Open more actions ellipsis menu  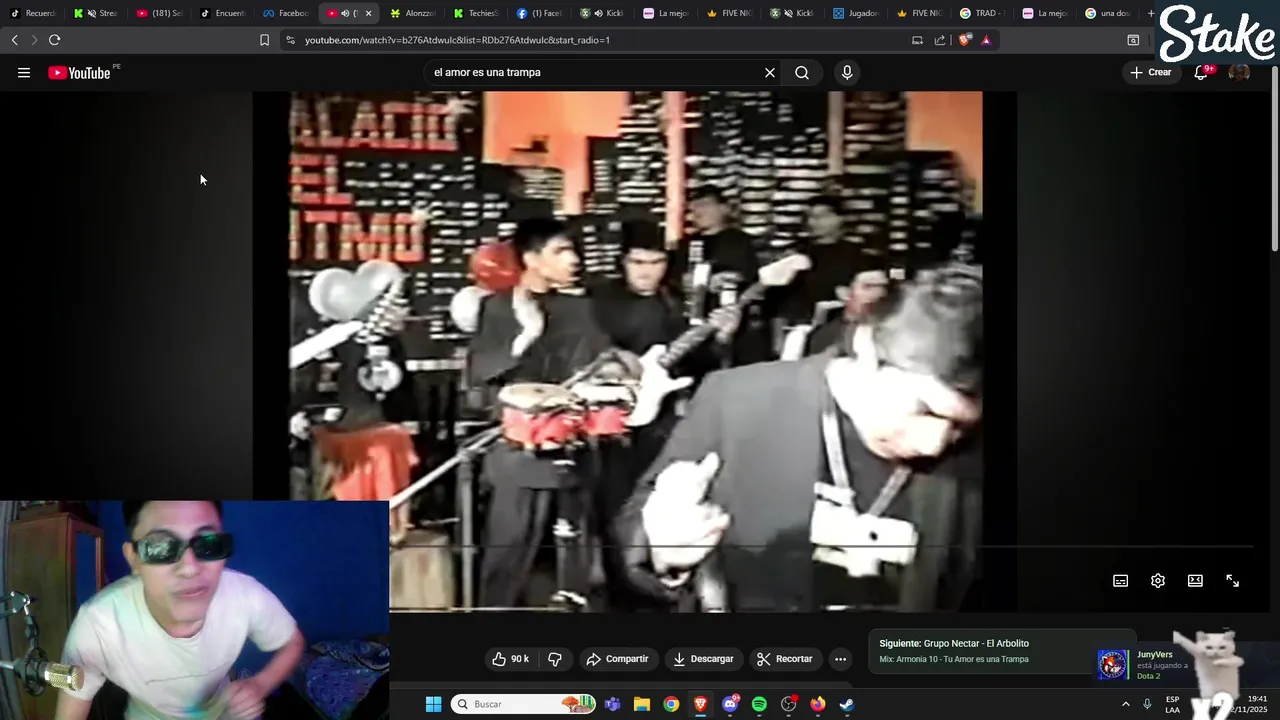pos(841,659)
